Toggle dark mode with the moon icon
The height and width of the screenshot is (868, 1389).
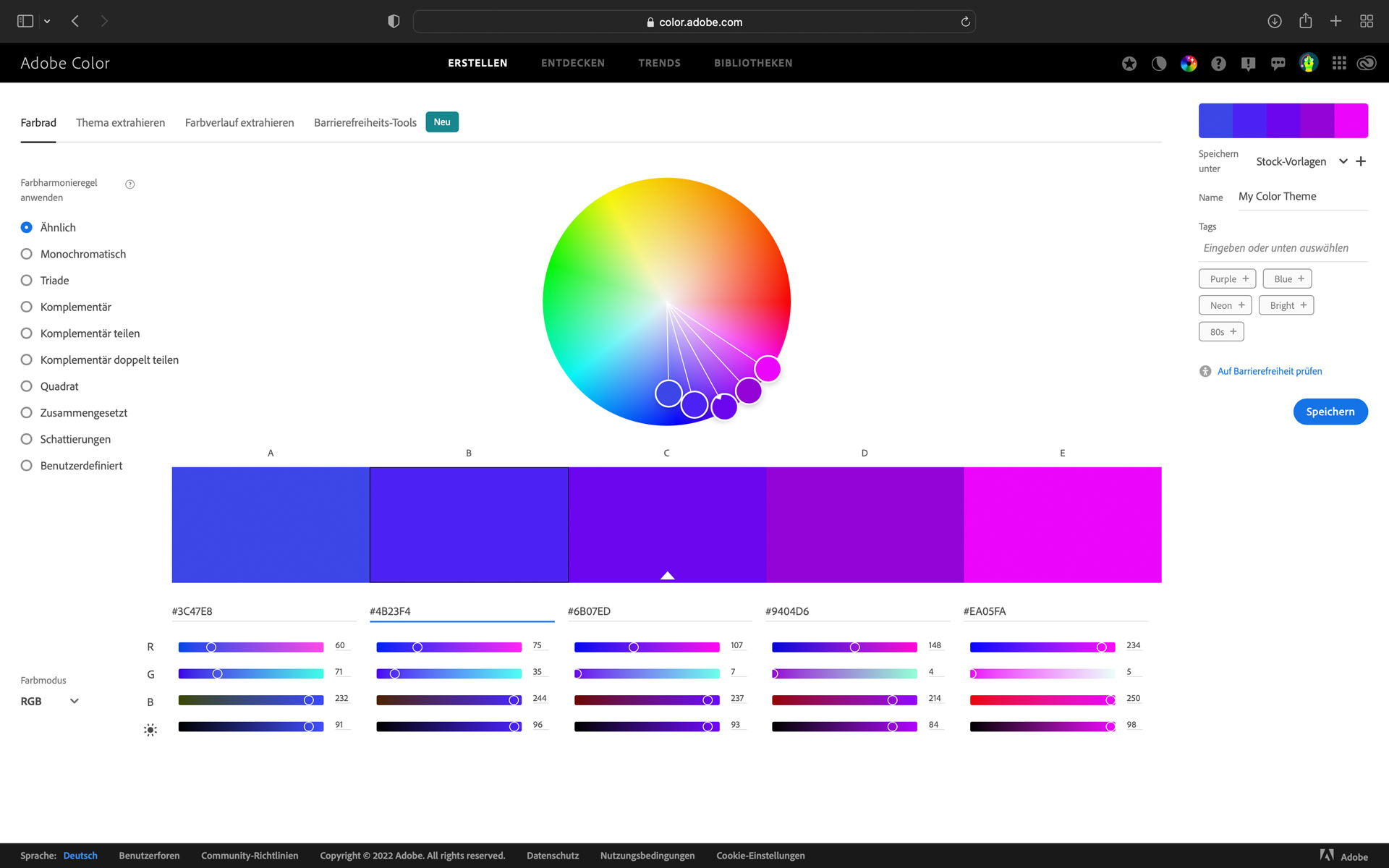(1159, 64)
